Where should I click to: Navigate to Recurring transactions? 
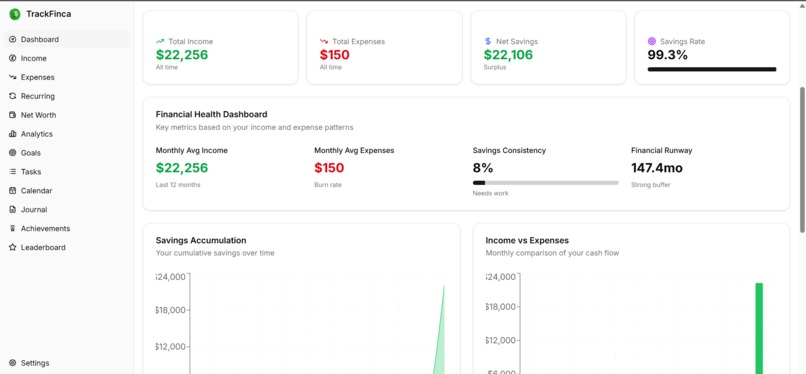[x=67, y=96]
